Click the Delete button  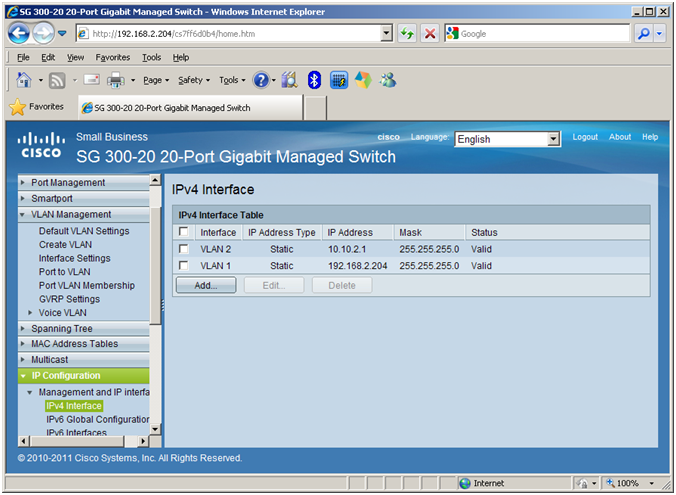click(342, 285)
